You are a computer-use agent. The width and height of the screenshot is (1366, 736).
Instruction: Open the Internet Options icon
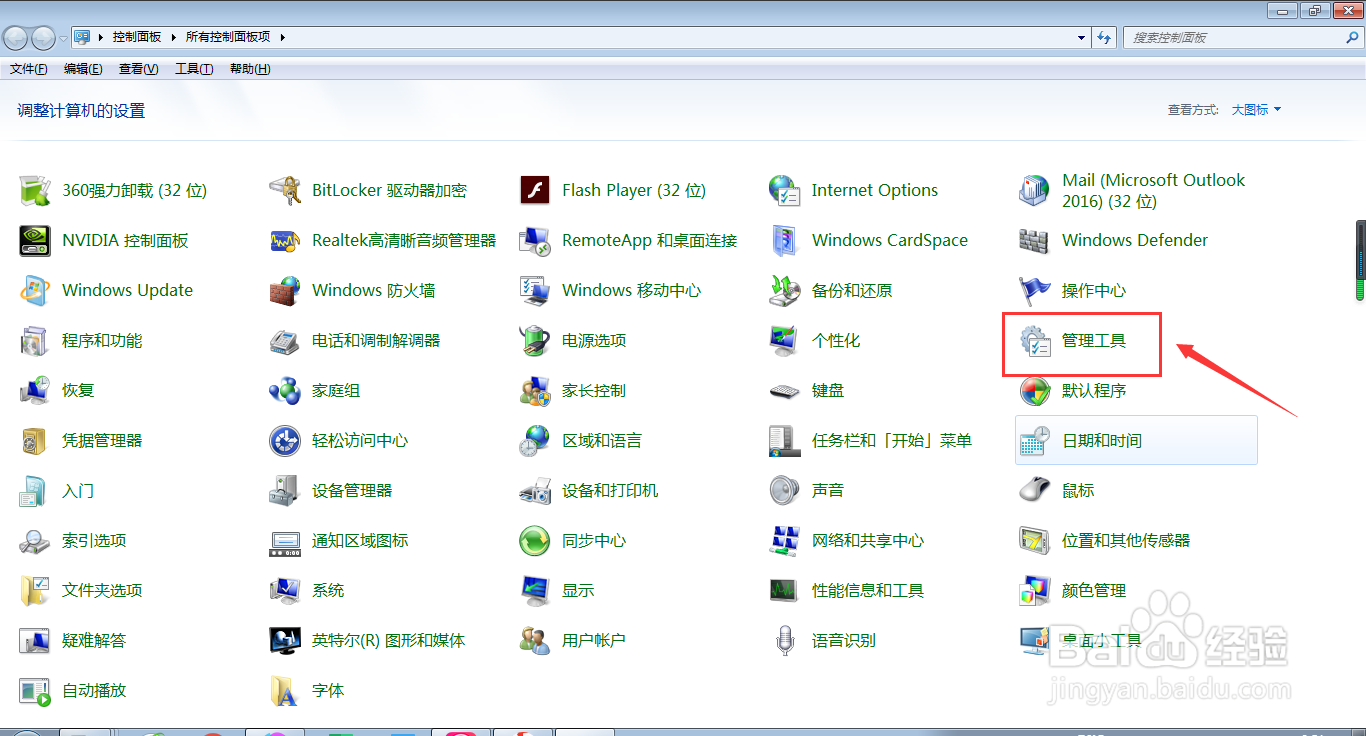(785, 190)
